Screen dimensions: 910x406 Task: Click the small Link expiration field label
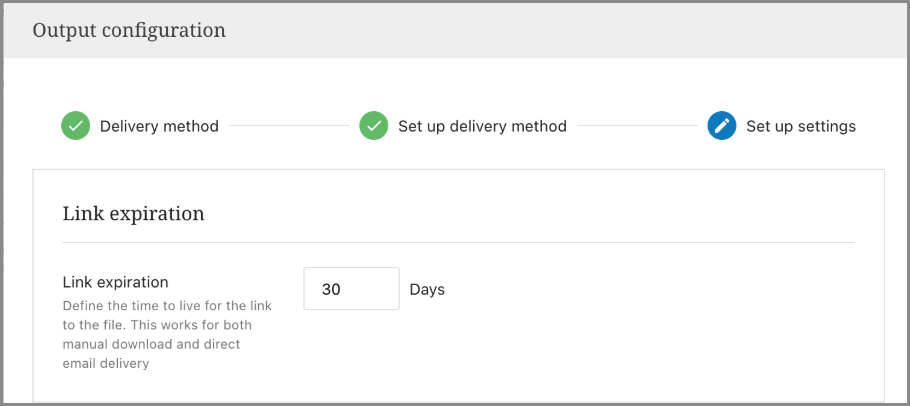pyautogui.click(x=115, y=282)
